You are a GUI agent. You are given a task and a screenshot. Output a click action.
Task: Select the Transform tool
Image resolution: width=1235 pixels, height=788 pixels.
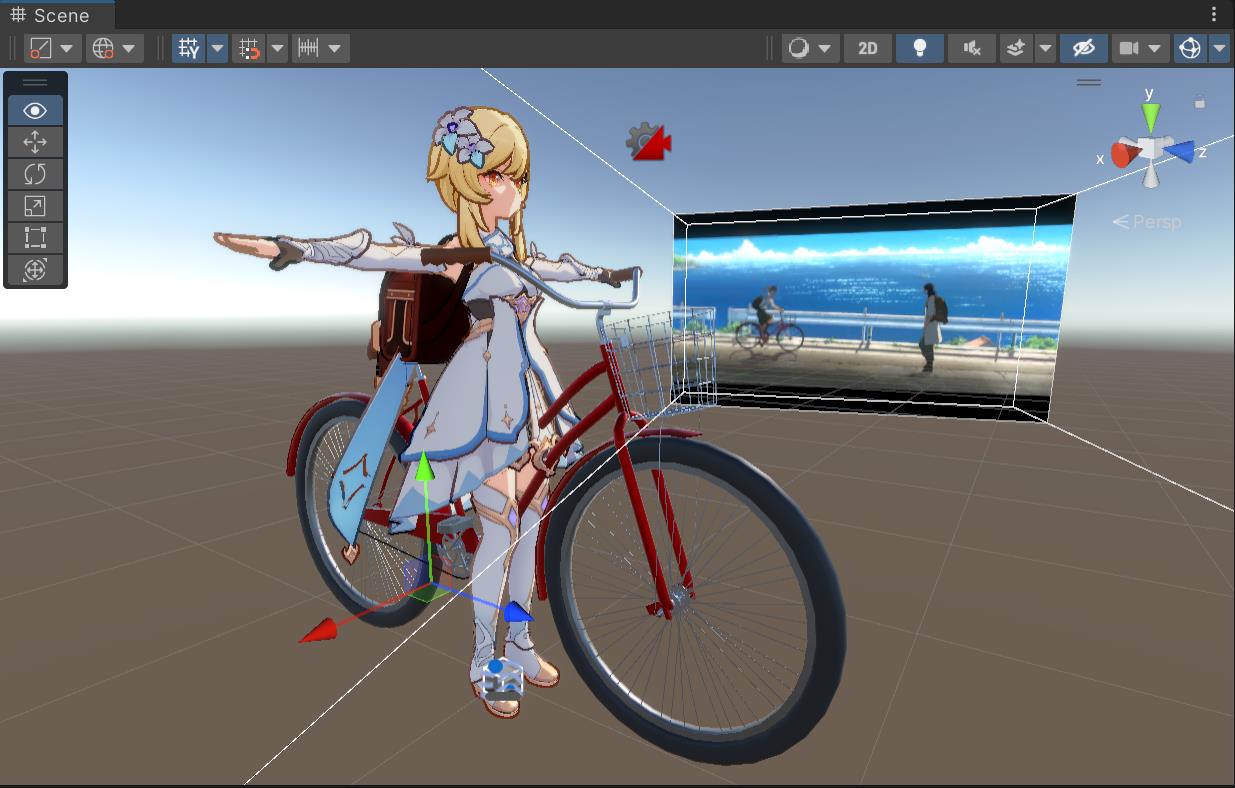click(35, 270)
